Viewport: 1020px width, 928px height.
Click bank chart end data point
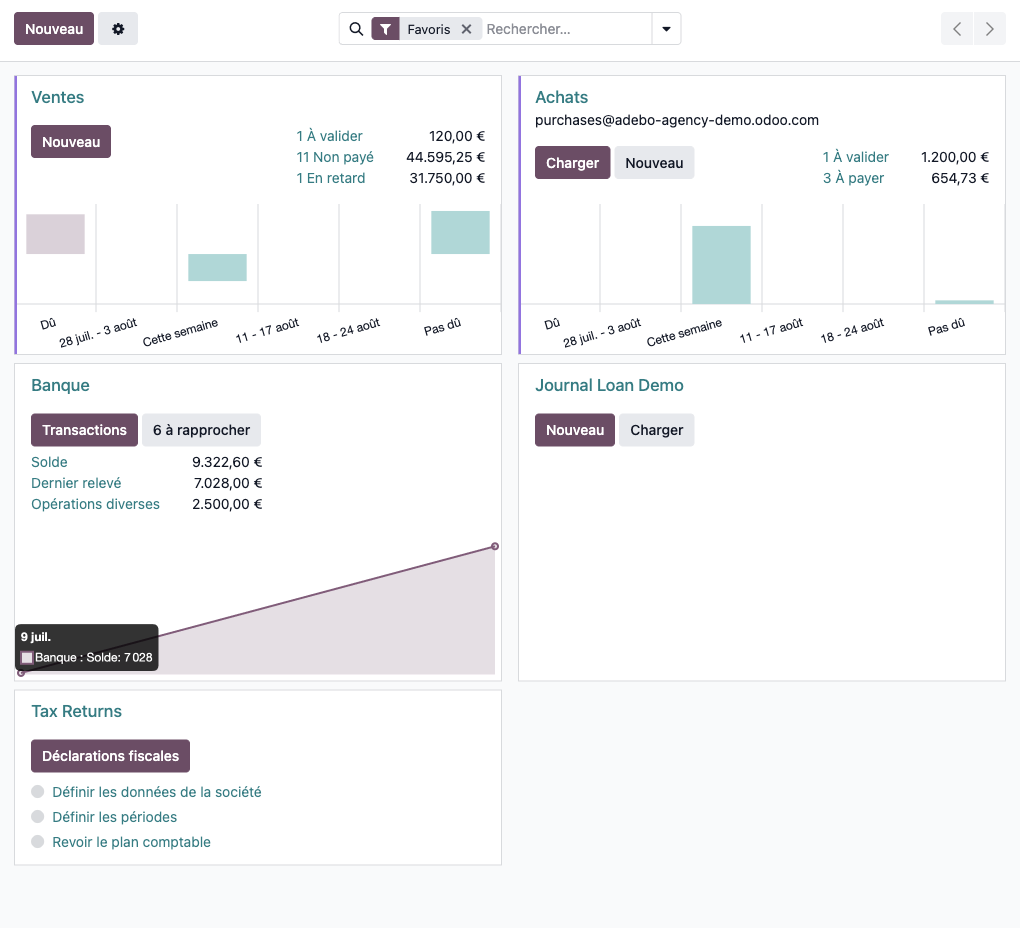pos(495,546)
